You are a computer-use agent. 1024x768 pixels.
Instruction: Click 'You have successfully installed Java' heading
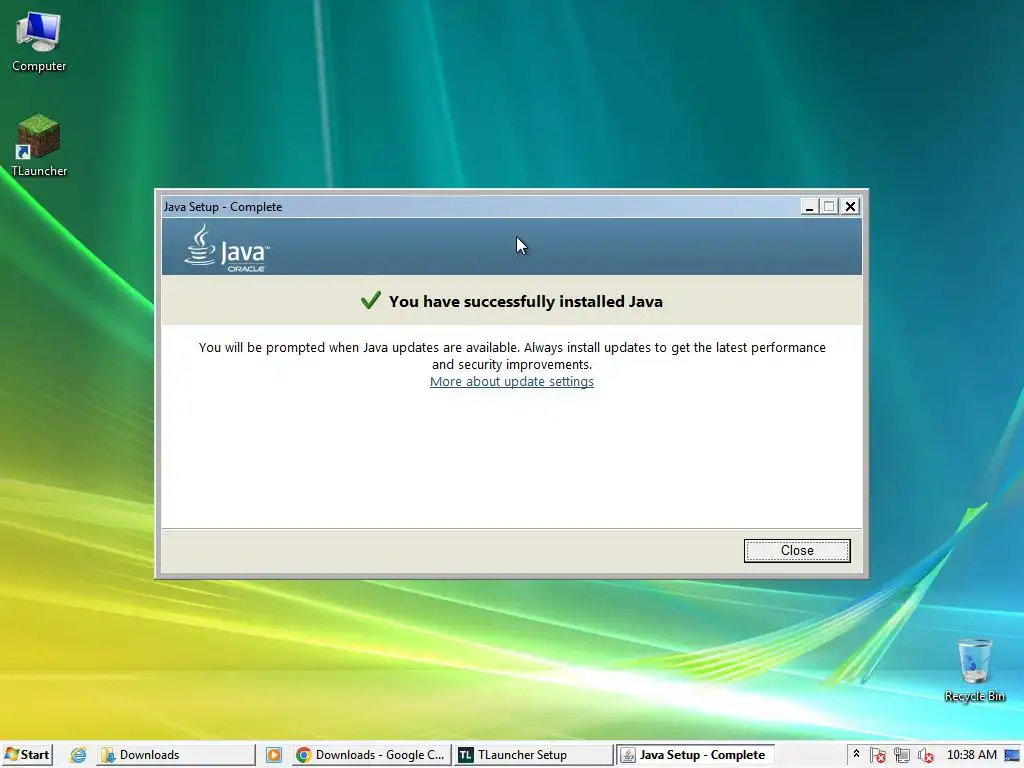(x=526, y=302)
